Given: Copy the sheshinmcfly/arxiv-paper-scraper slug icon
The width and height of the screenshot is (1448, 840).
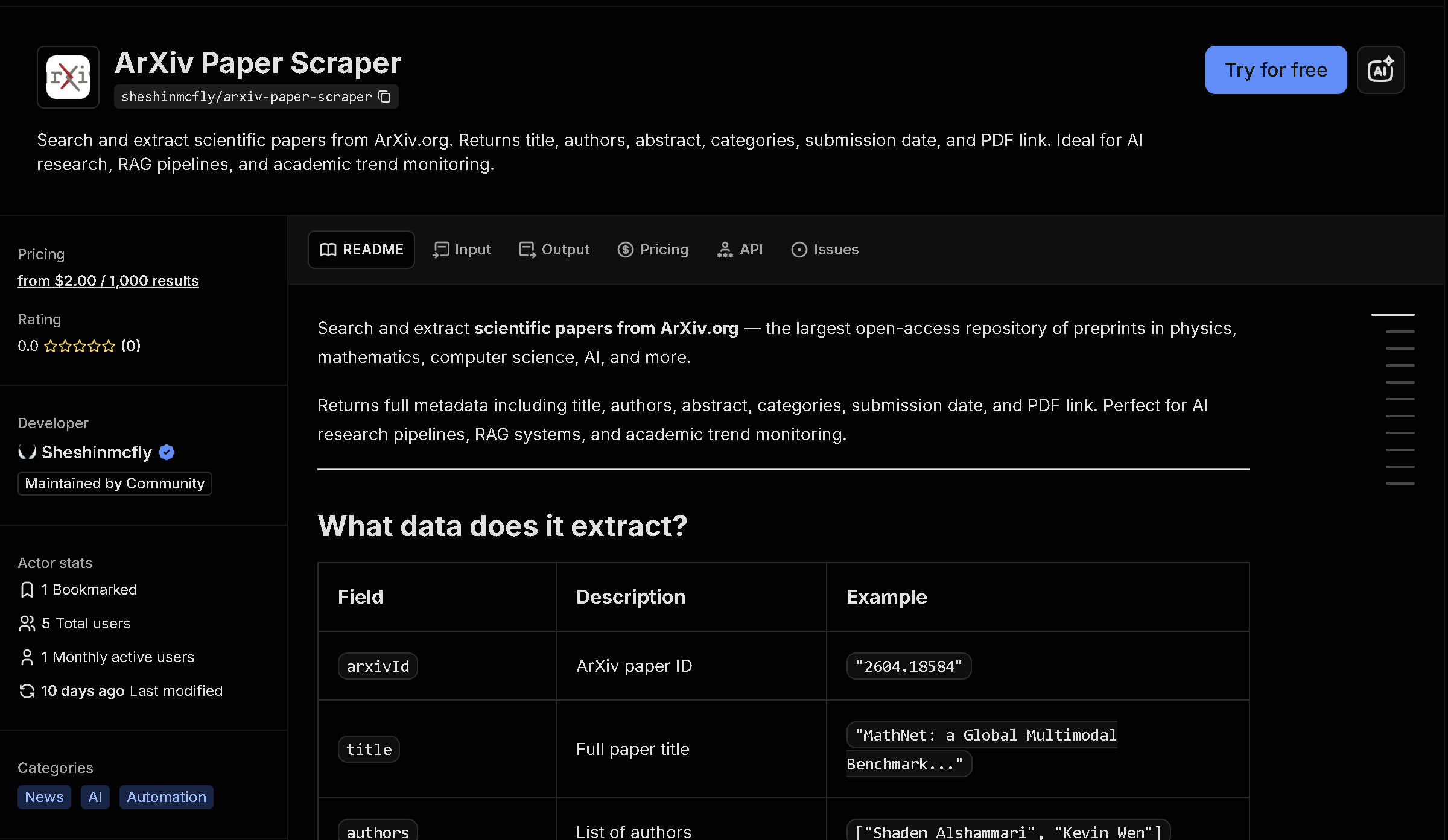Looking at the screenshot, I should [385, 96].
